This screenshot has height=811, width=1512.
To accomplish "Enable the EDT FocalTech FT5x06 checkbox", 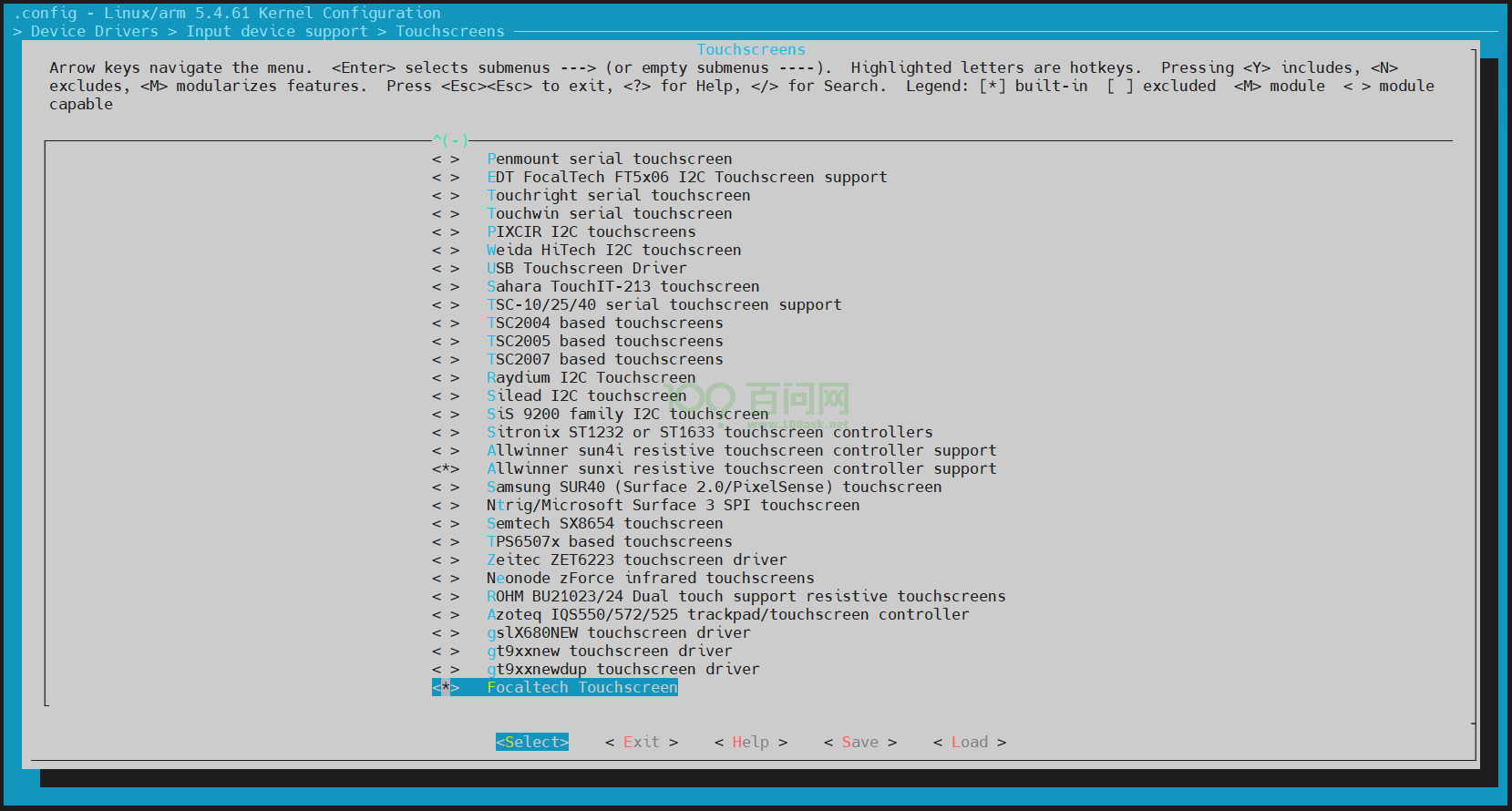I will click(446, 177).
